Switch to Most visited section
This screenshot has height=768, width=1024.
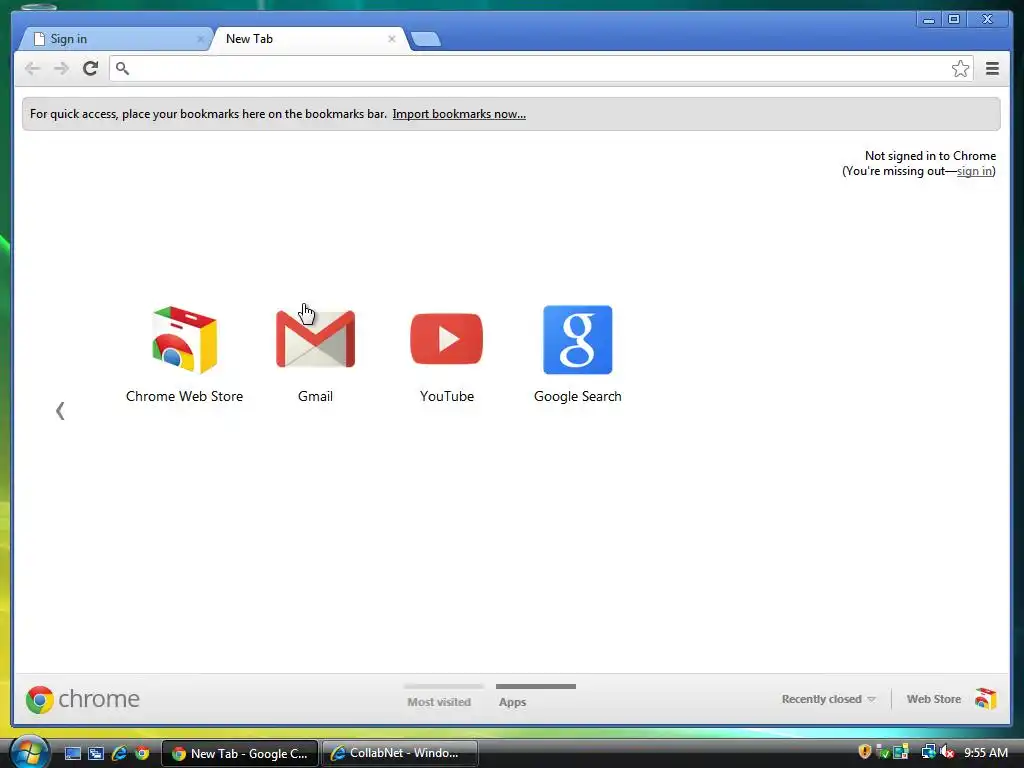tap(440, 701)
